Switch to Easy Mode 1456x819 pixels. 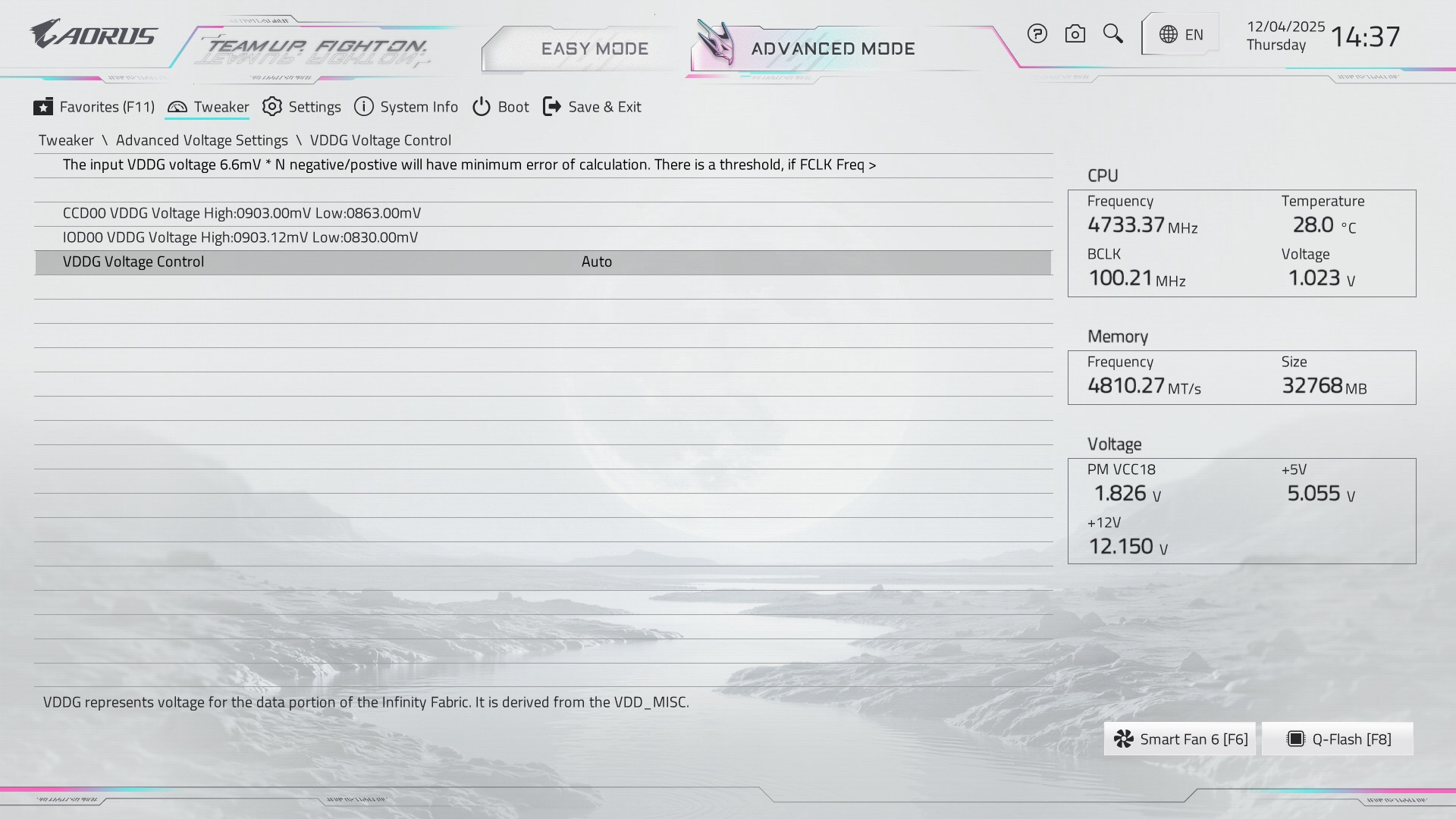coord(595,49)
